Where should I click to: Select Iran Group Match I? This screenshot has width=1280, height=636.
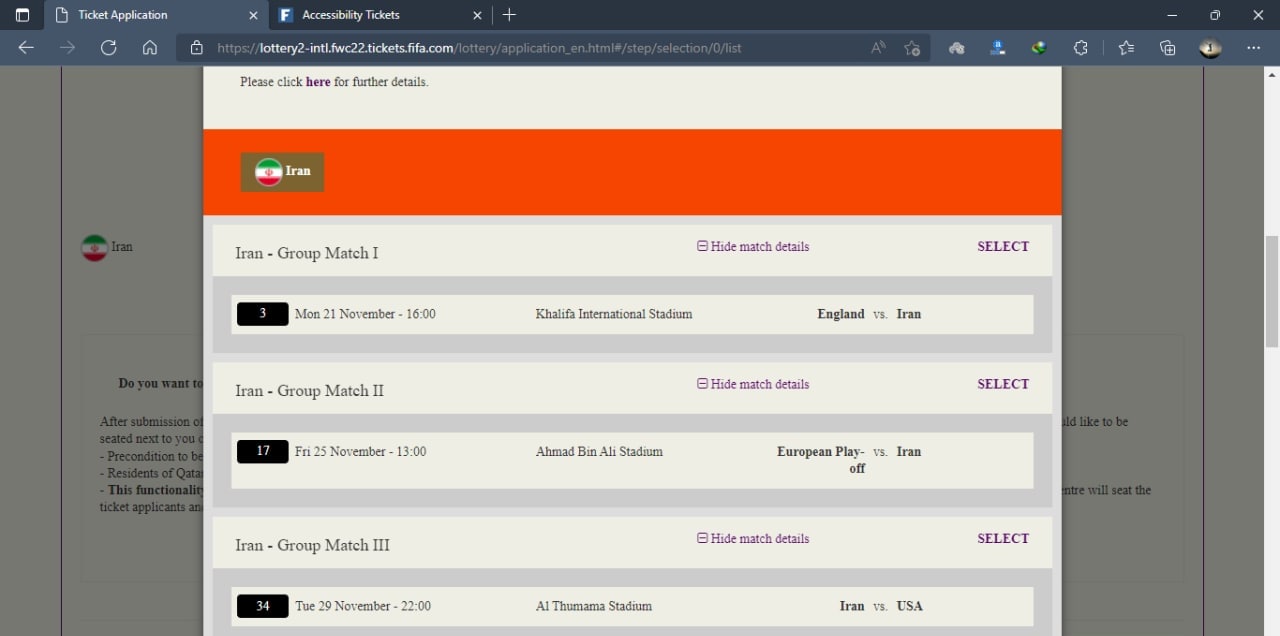tap(1002, 247)
